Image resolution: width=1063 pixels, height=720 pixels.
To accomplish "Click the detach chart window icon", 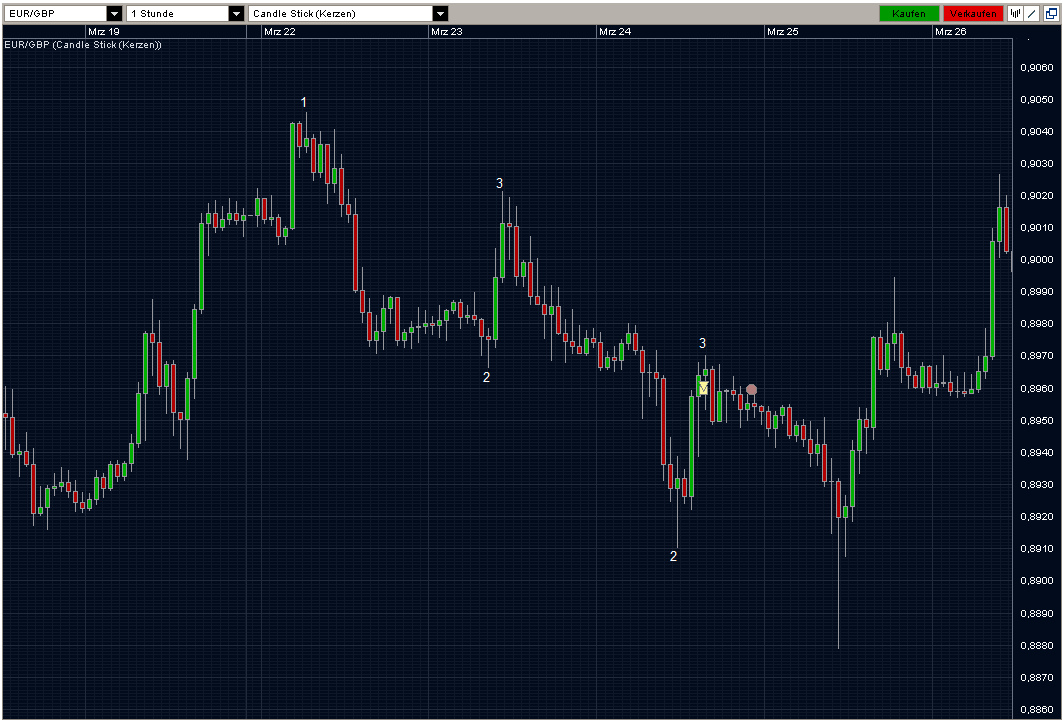I will (1051, 14).
